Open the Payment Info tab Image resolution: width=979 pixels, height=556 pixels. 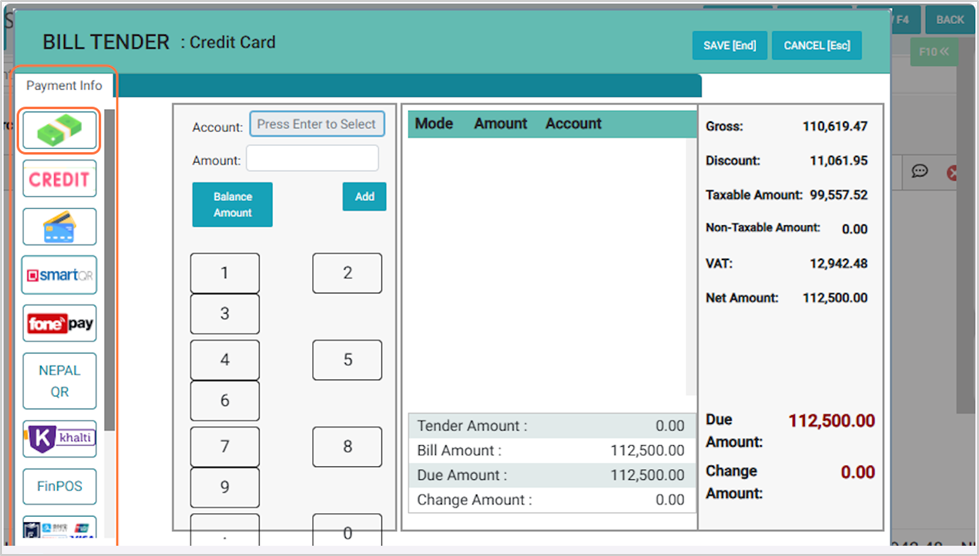(x=64, y=86)
